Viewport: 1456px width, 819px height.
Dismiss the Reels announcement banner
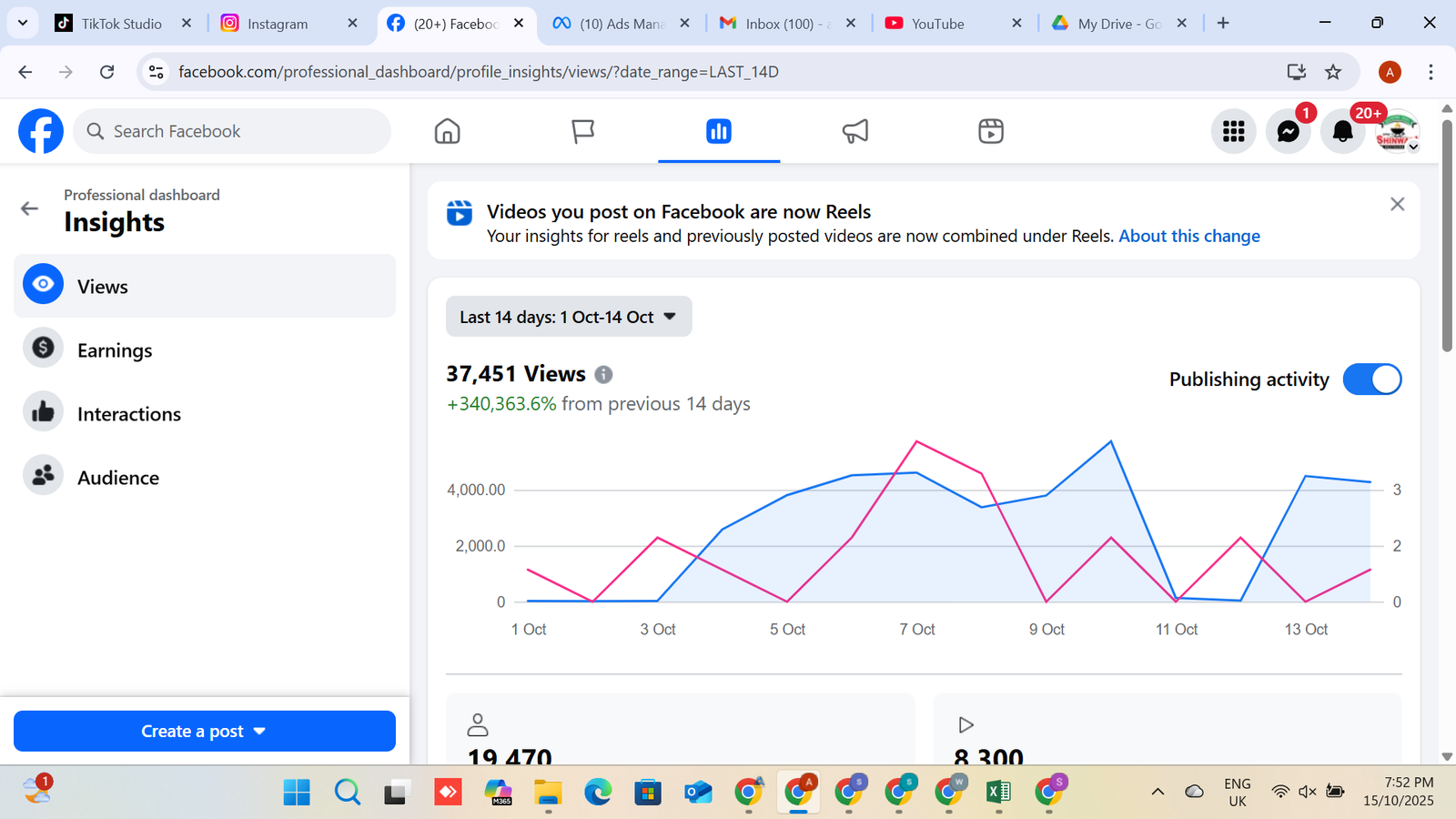click(1397, 205)
